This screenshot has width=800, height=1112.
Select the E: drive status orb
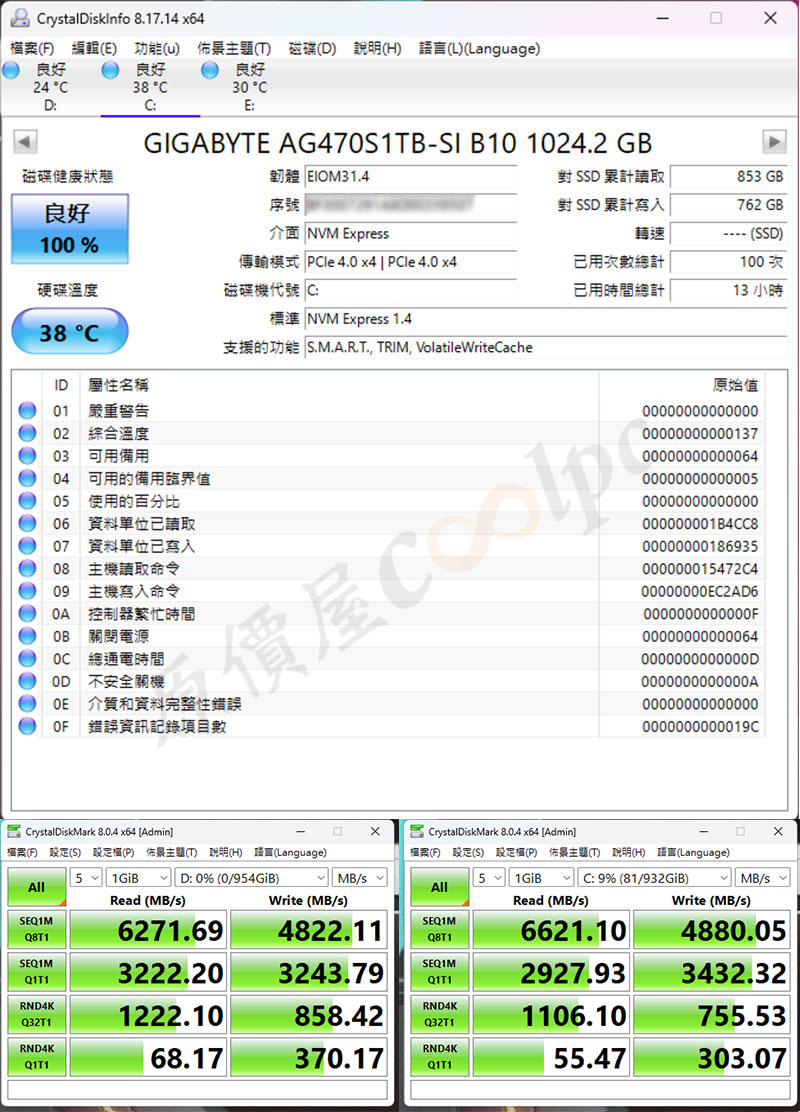[210, 70]
